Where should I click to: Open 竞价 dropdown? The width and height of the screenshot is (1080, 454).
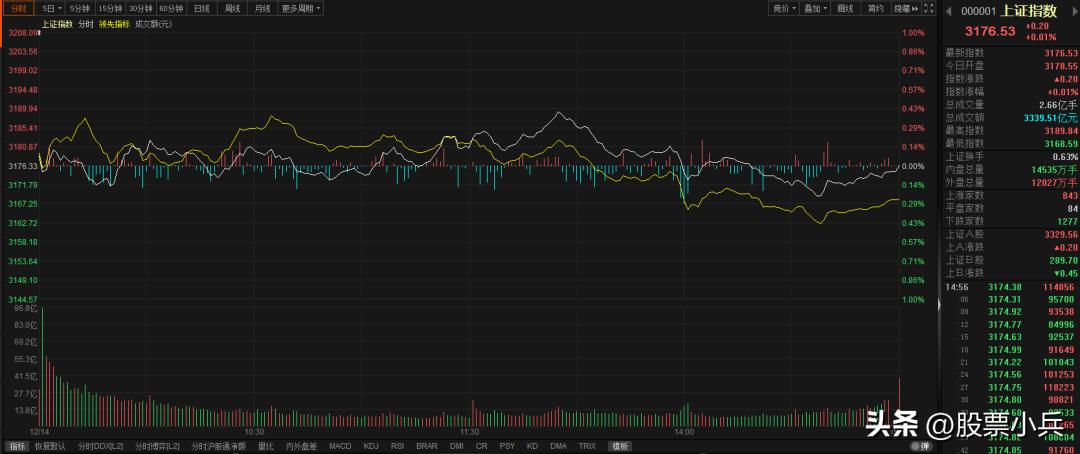point(784,8)
